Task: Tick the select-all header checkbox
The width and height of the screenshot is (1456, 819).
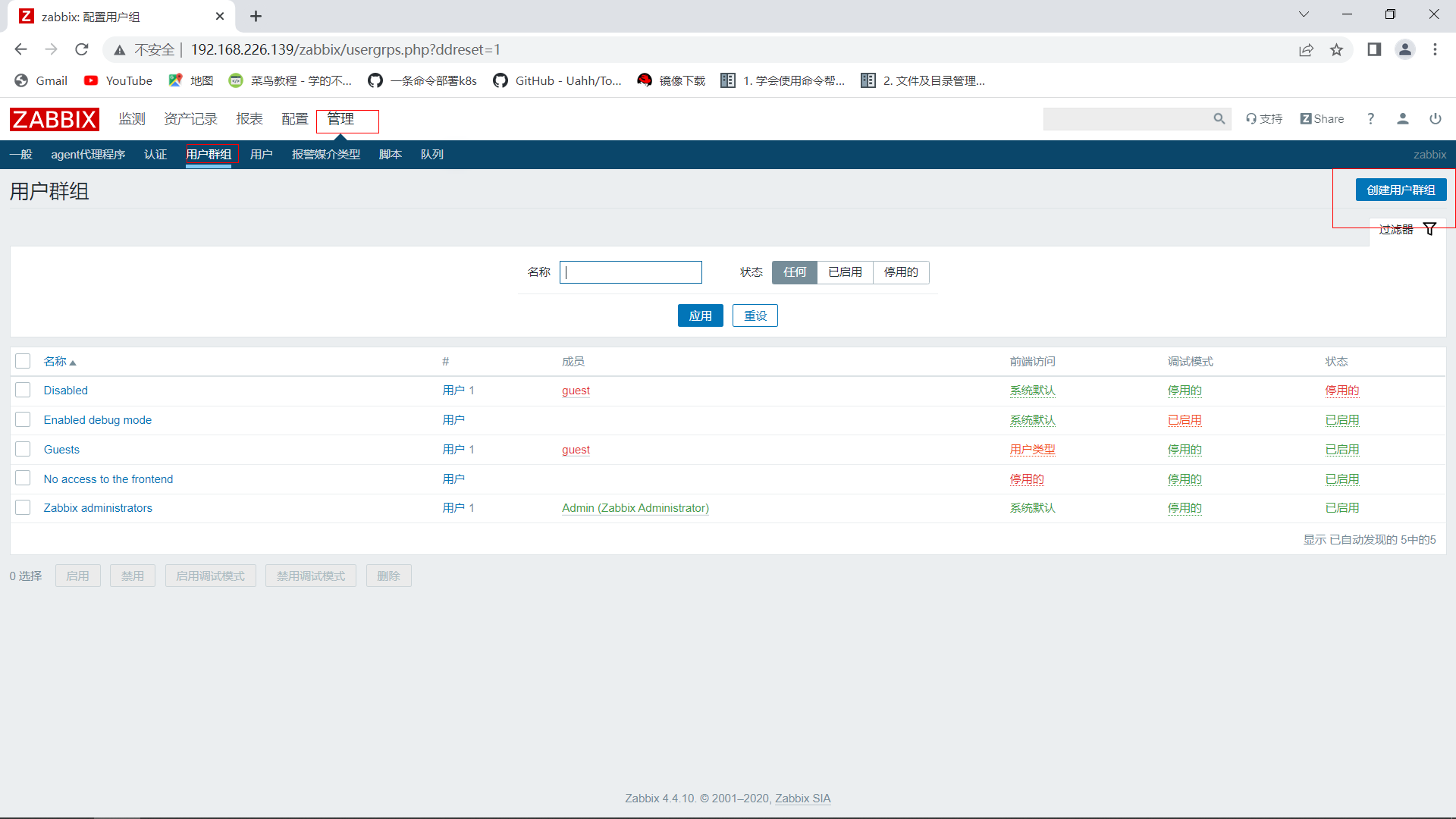Action: coord(23,361)
